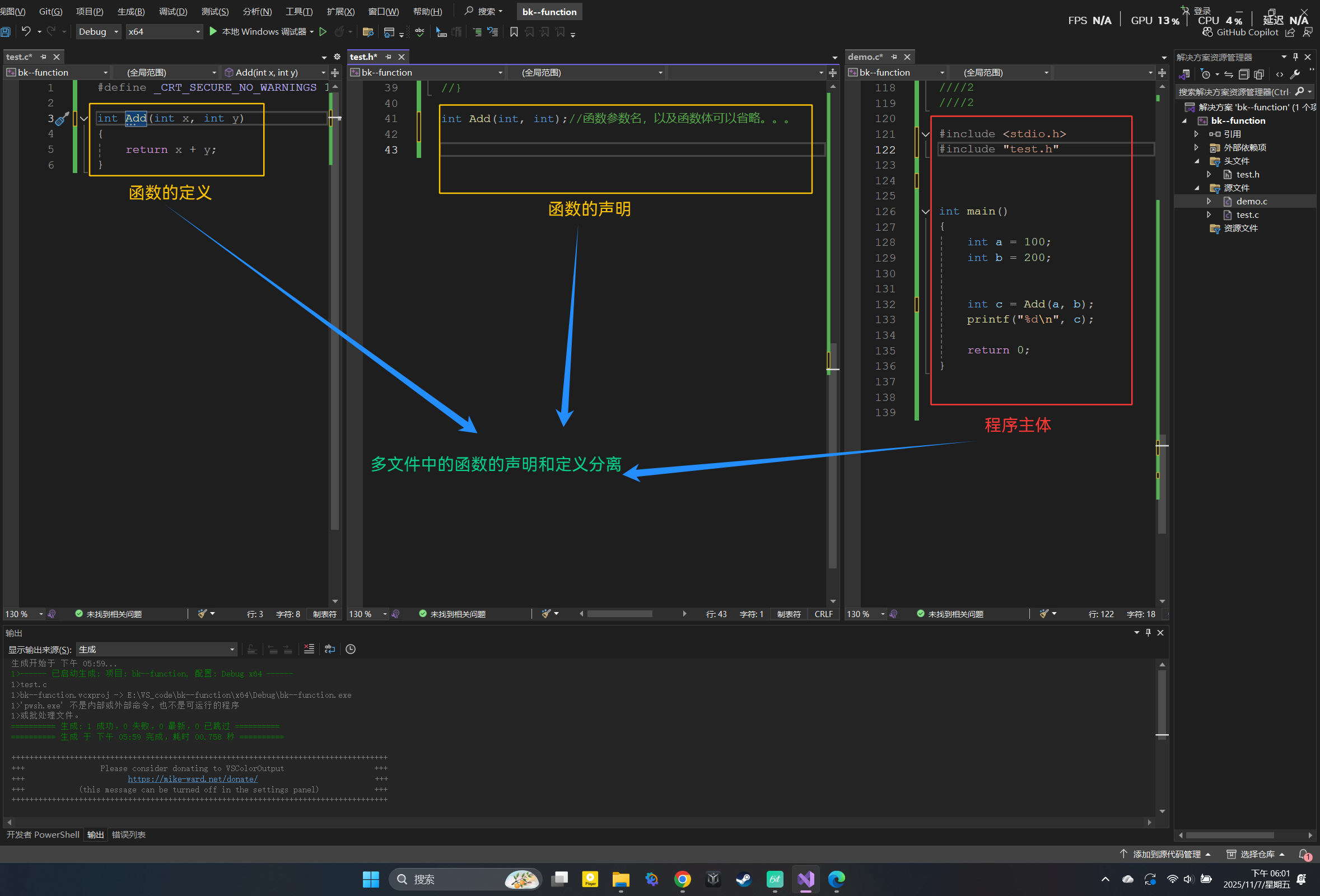Click 添加到源代码管理 in status bar
The height and width of the screenshot is (896, 1320).
tap(1166, 854)
